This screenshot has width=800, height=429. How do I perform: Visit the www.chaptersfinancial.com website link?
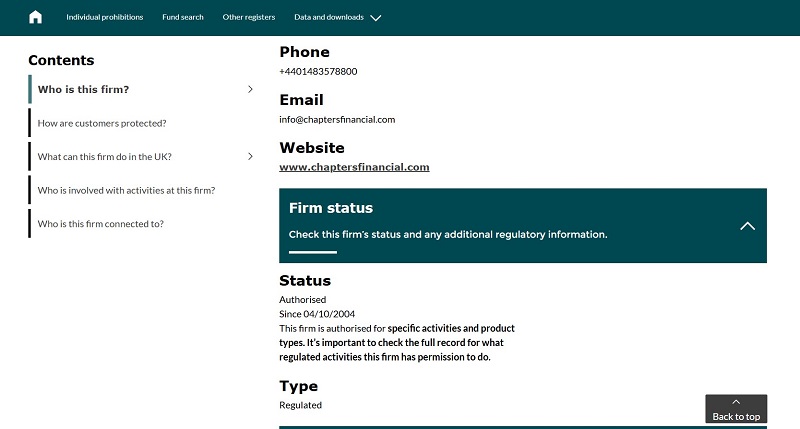pyautogui.click(x=354, y=167)
